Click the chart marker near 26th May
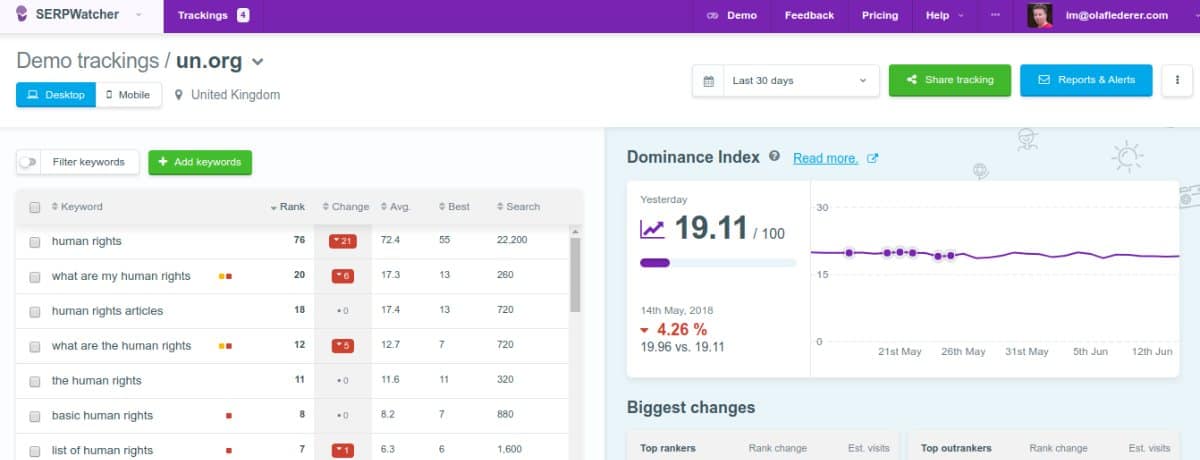The image size is (1200, 460). (951, 256)
